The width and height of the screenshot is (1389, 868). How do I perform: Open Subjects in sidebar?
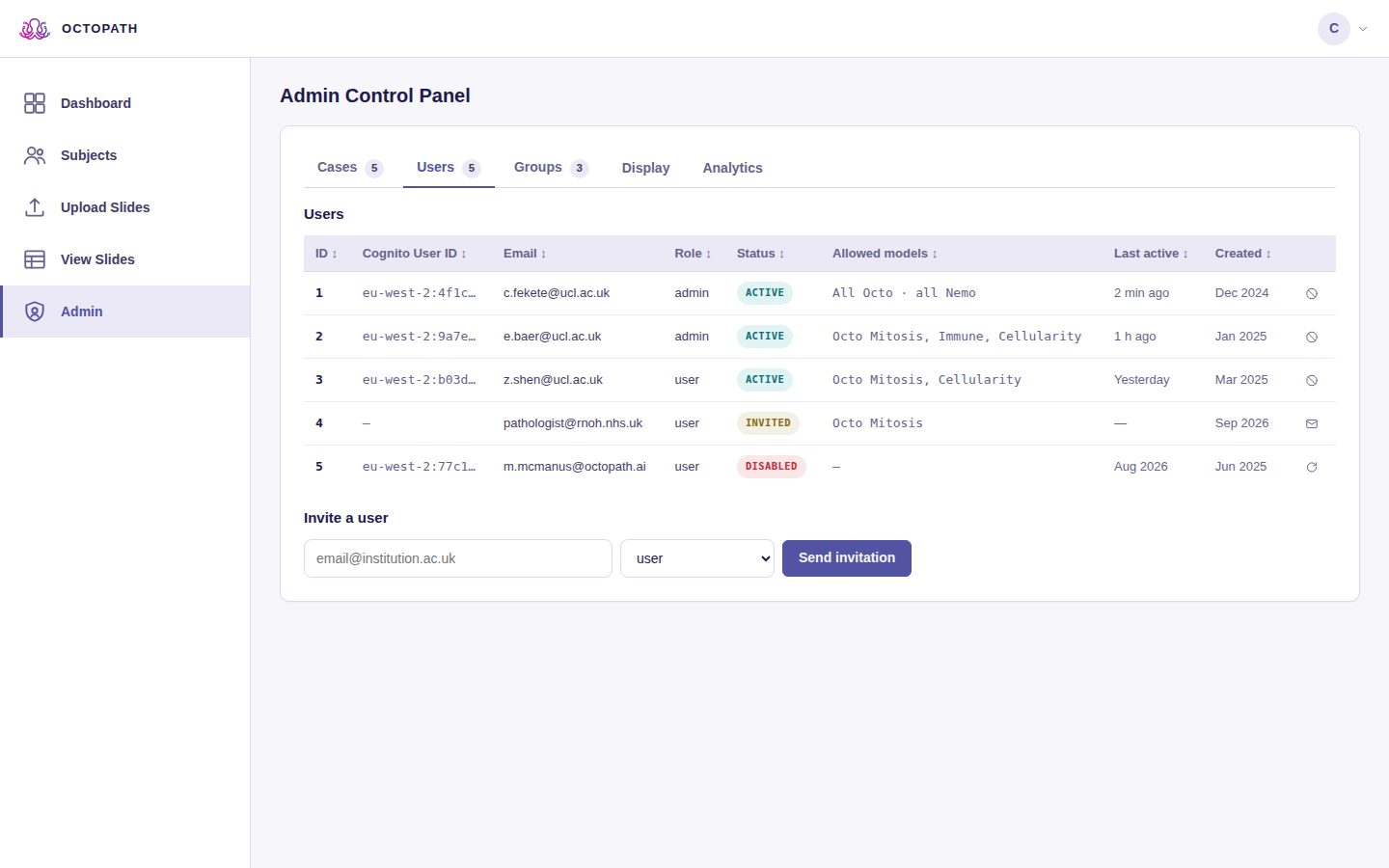click(125, 155)
